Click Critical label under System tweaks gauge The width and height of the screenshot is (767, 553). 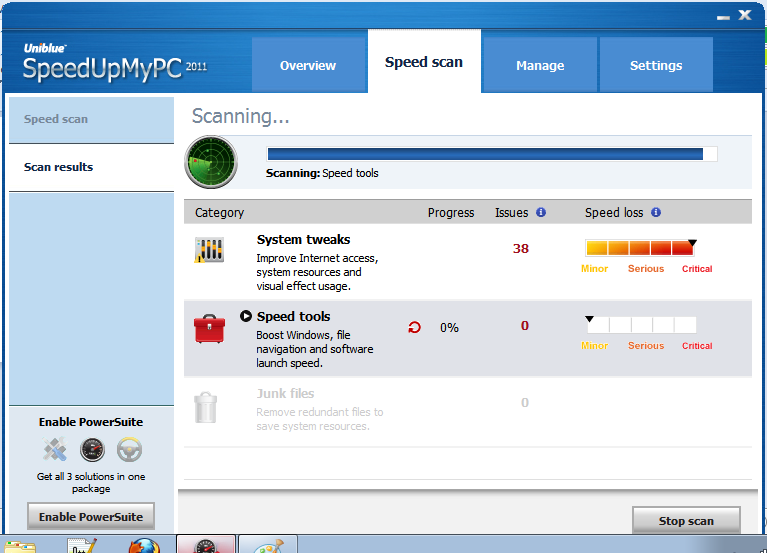697,268
